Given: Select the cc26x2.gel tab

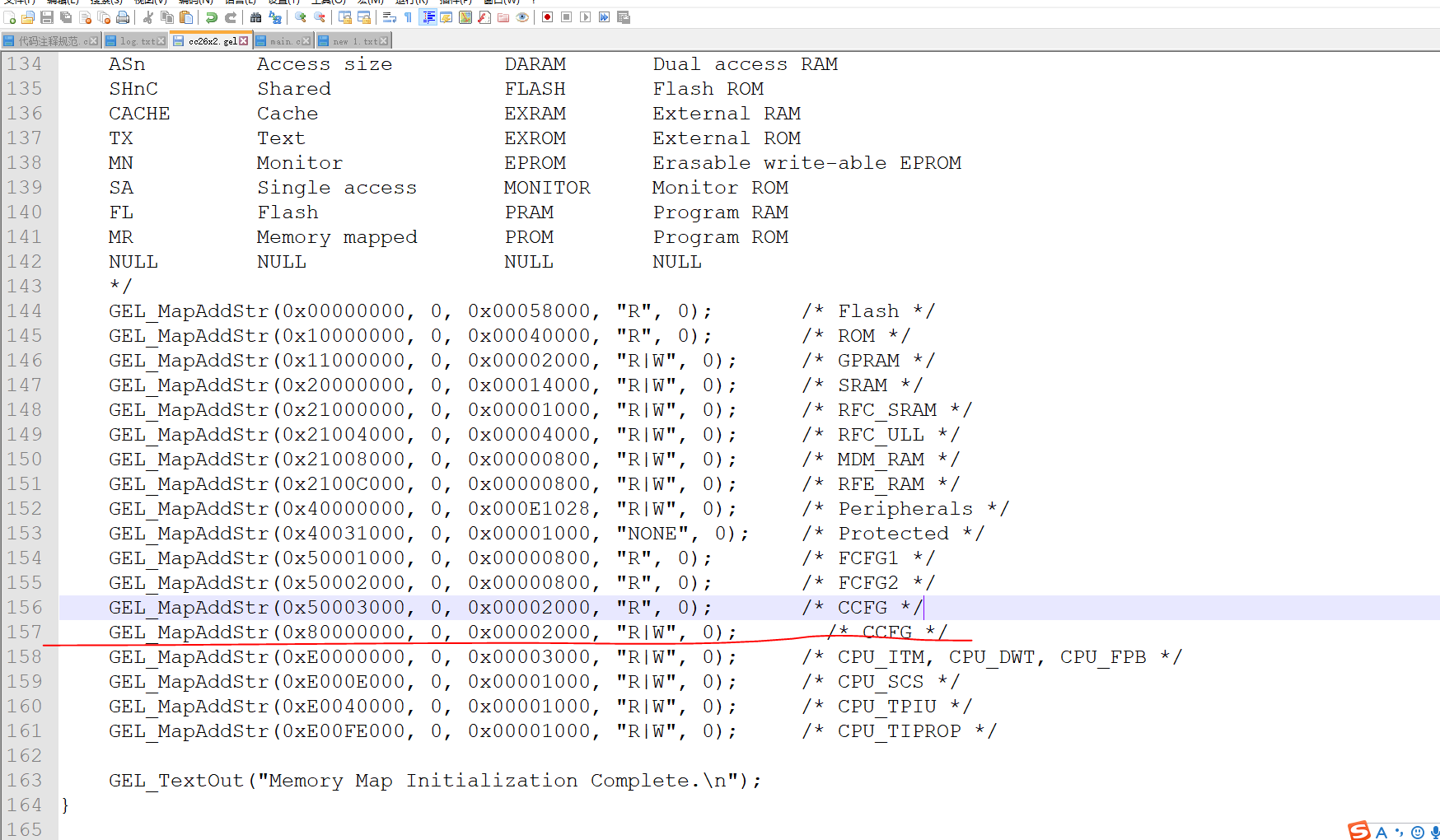Looking at the screenshot, I should (210, 40).
